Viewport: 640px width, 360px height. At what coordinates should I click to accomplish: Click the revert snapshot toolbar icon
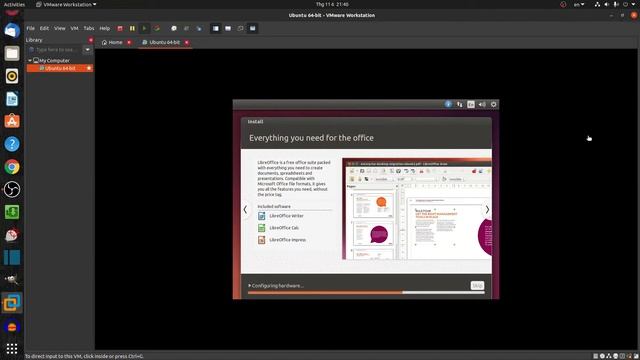tap(186, 29)
